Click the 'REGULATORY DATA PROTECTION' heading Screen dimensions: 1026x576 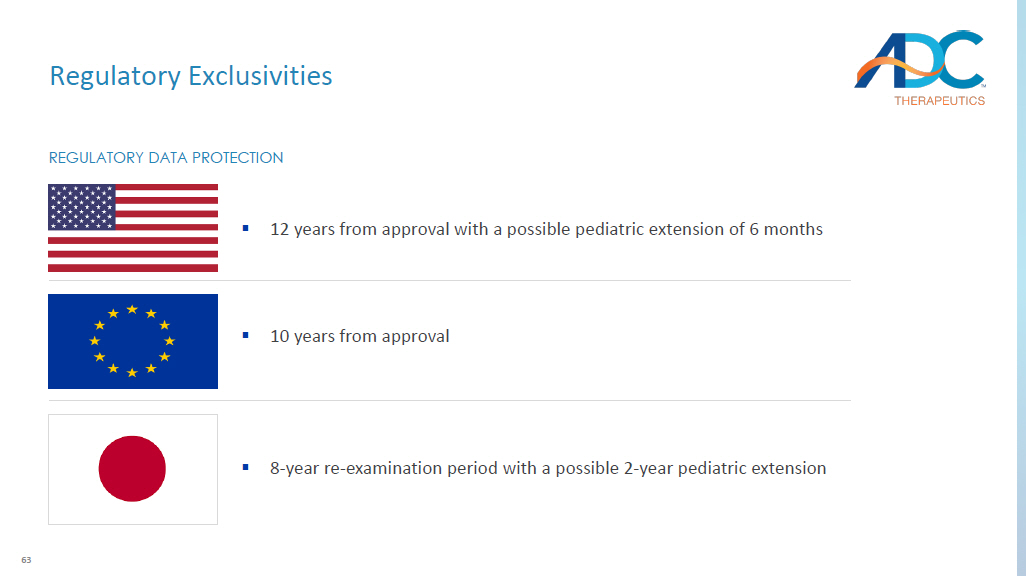[166, 158]
